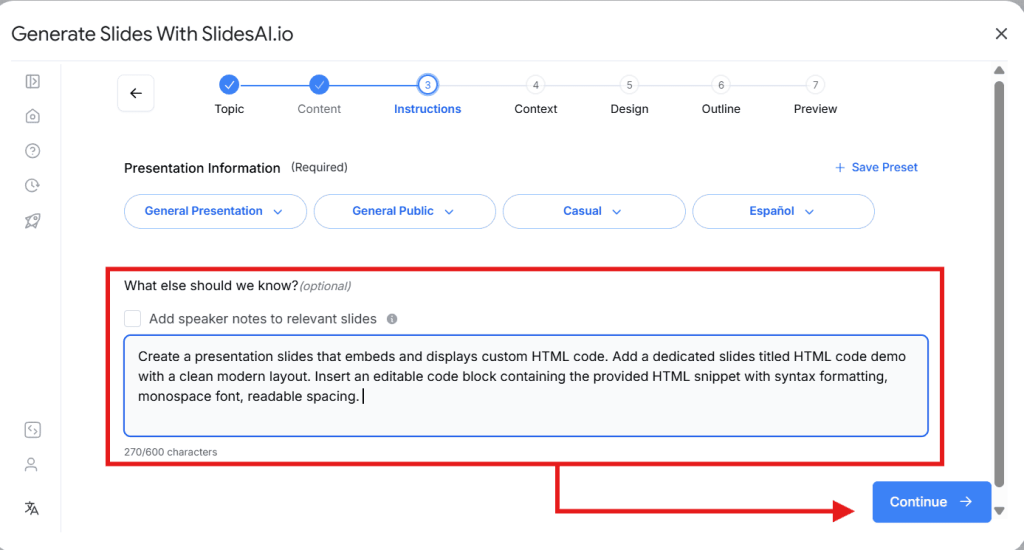Expand the General Presentation dropdown
The width and height of the screenshot is (1024, 550).
(x=214, y=211)
